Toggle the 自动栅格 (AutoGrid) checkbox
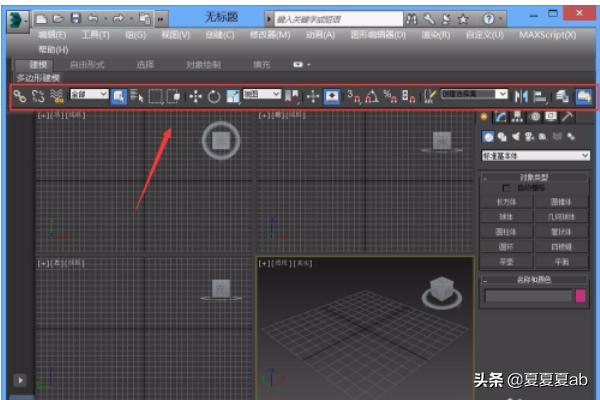Image resolution: width=600 pixels, height=400 pixels. (x=507, y=188)
